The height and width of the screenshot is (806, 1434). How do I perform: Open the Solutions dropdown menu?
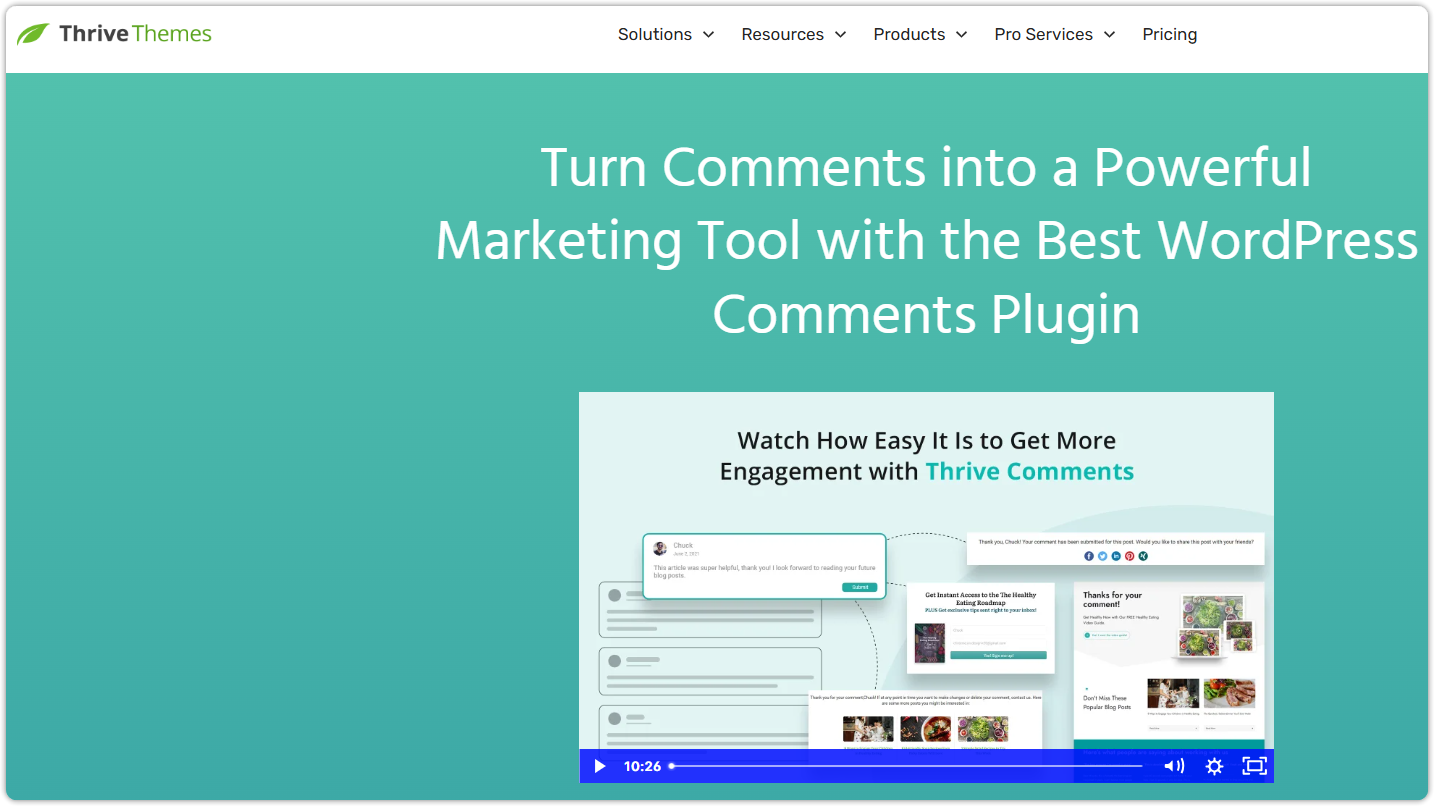click(666, 34)
